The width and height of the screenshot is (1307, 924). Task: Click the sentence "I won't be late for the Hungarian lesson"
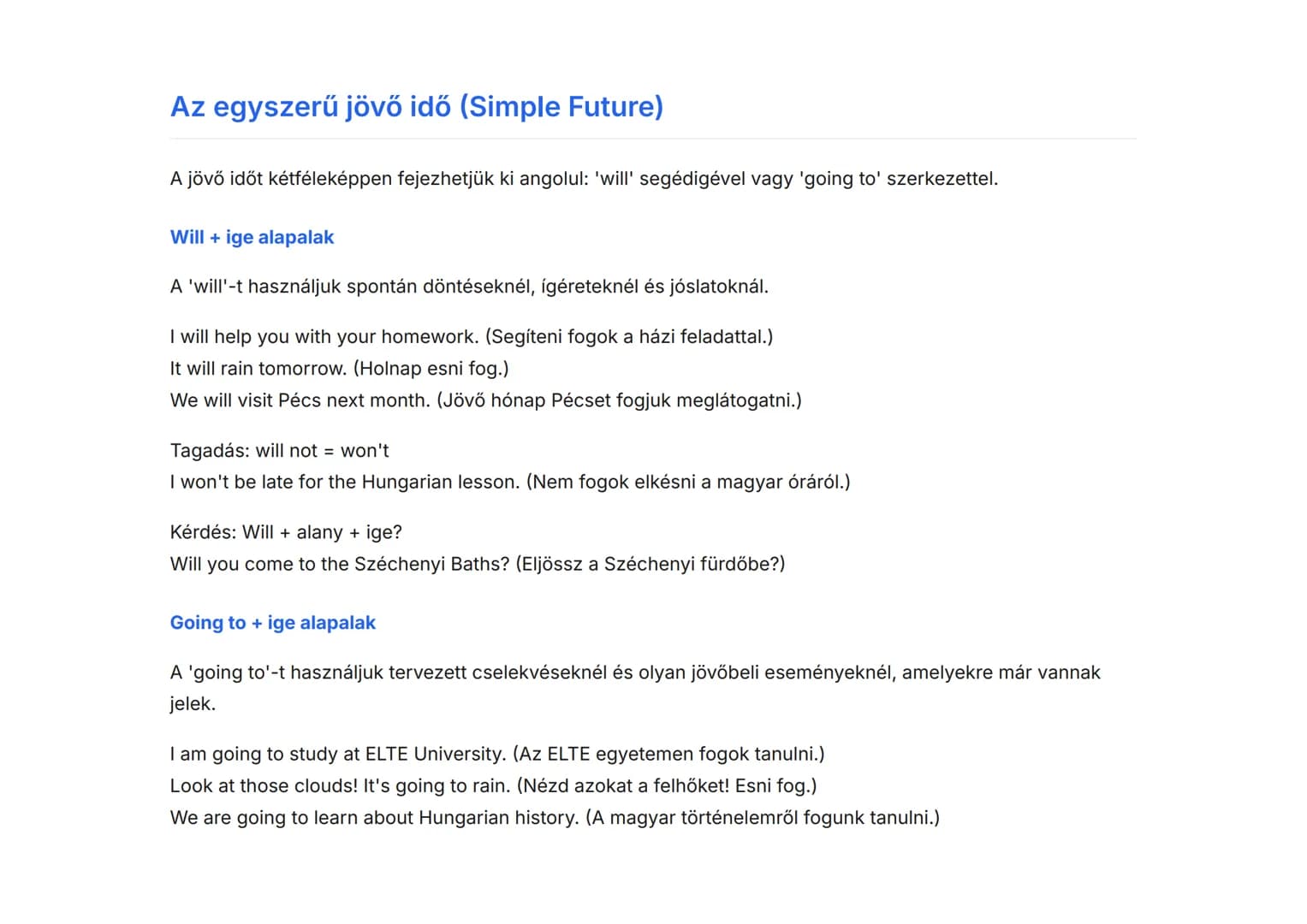(344, 483)
